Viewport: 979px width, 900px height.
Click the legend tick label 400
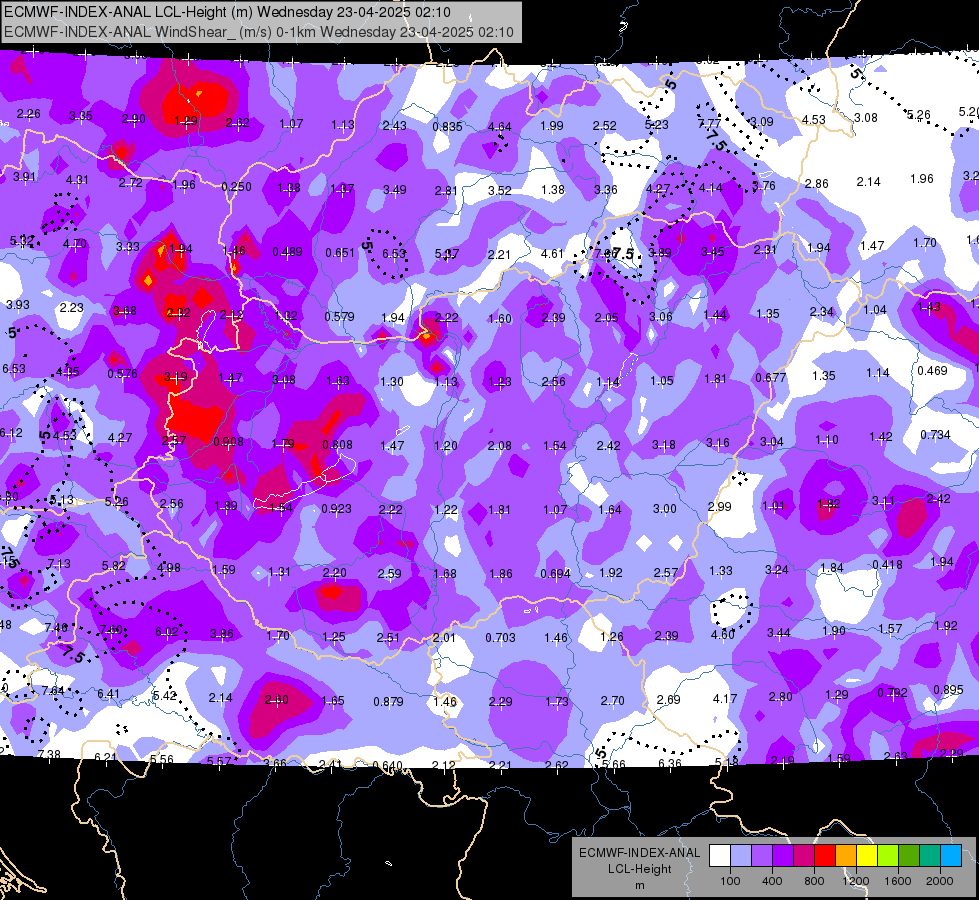(772, 881)
